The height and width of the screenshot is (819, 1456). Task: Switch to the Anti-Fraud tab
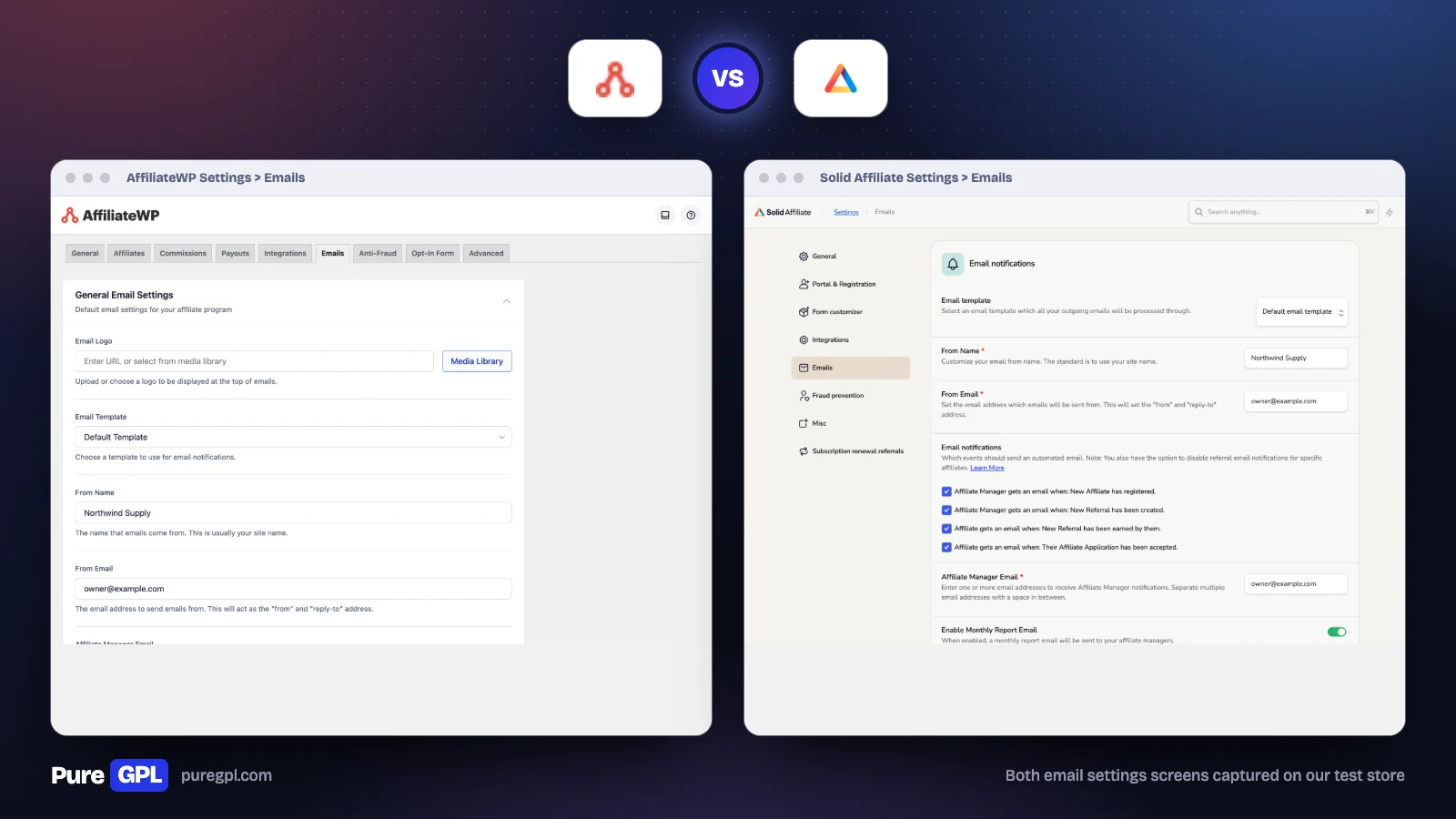pos(378,254)
